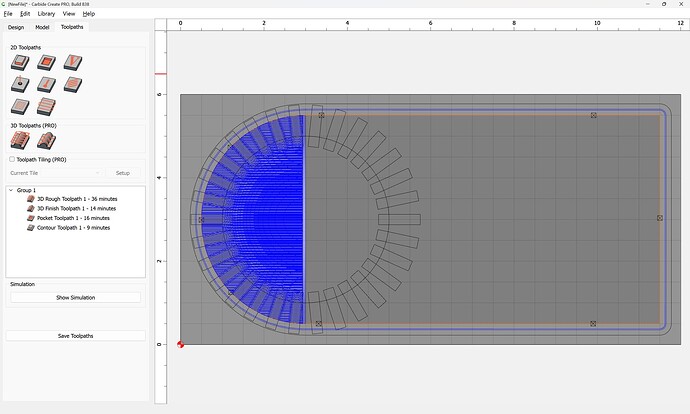
Task: Select the Pocket toolpath icon
Action: coord(46,62)
